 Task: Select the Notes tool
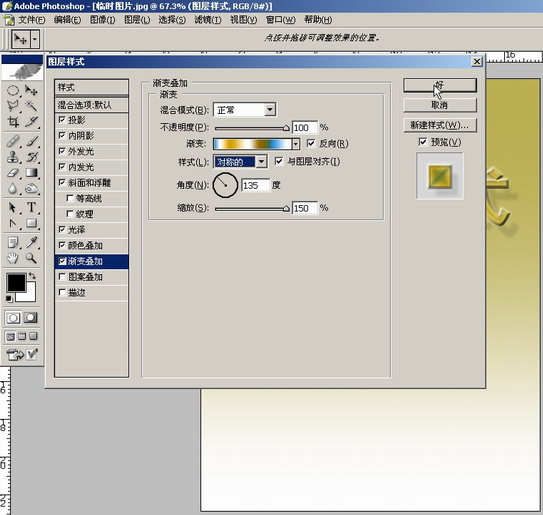(x=13, y=242)
